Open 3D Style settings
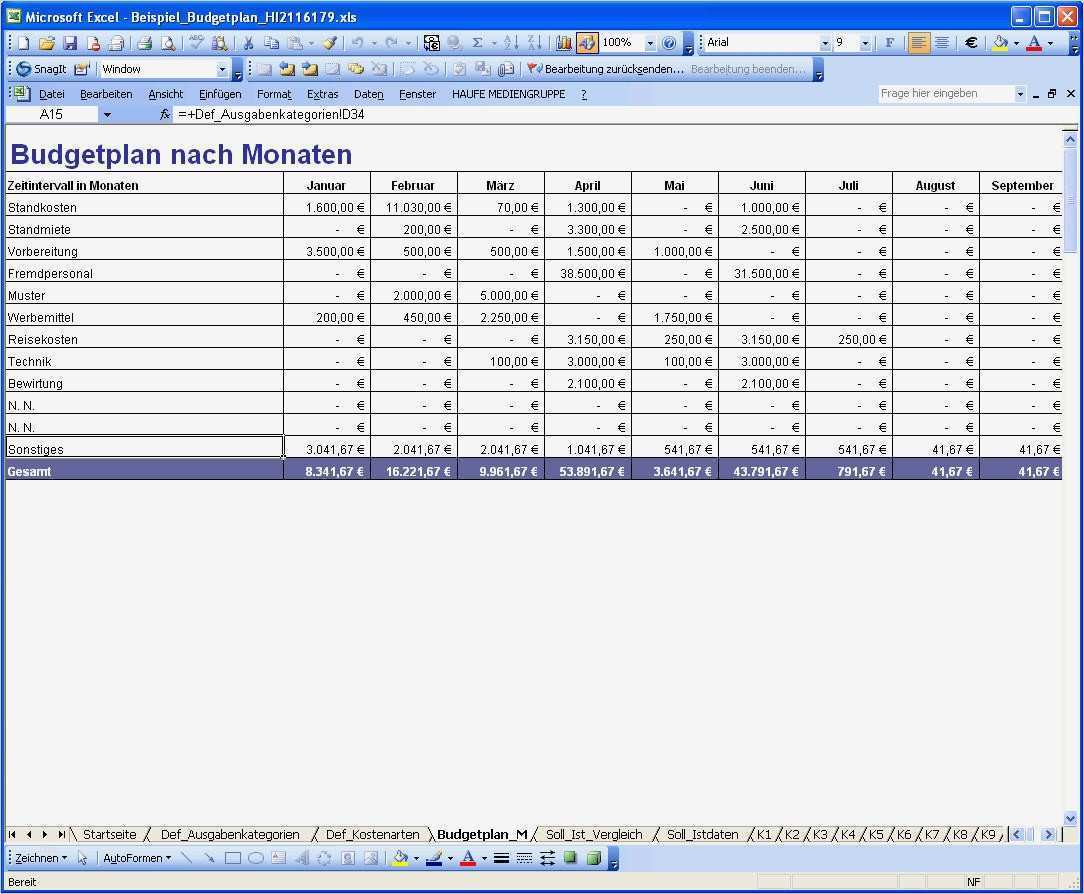Viewport: 1084px width, 894px height. [x=594, y=858]
